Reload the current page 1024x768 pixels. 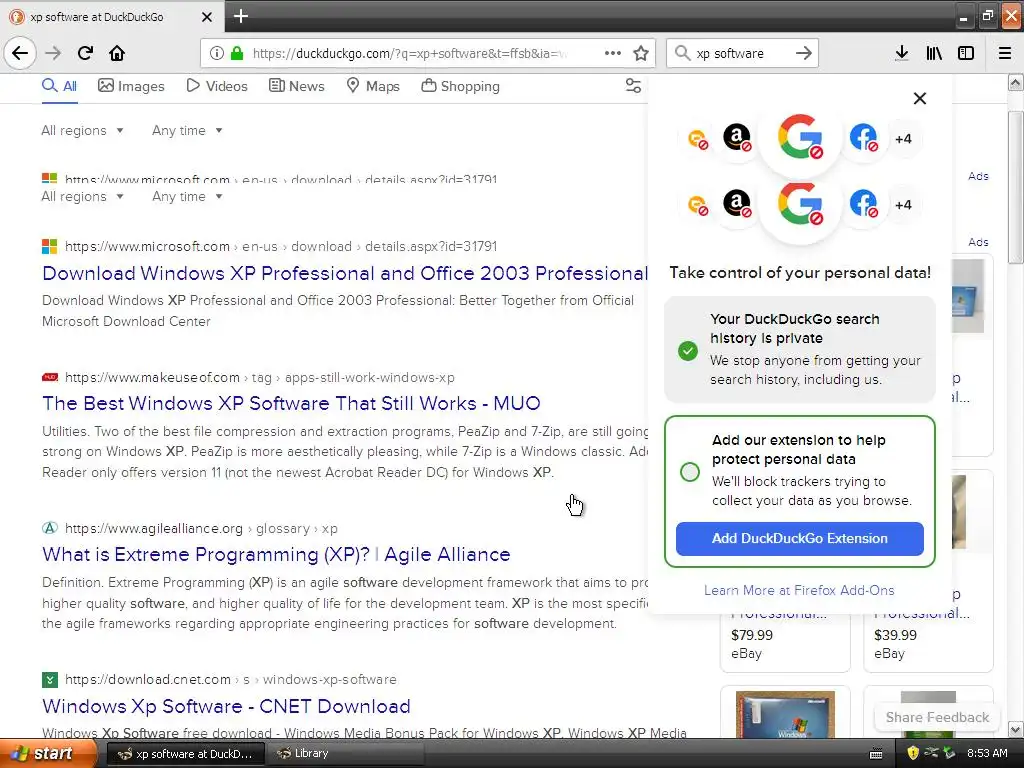coord(85,53)
